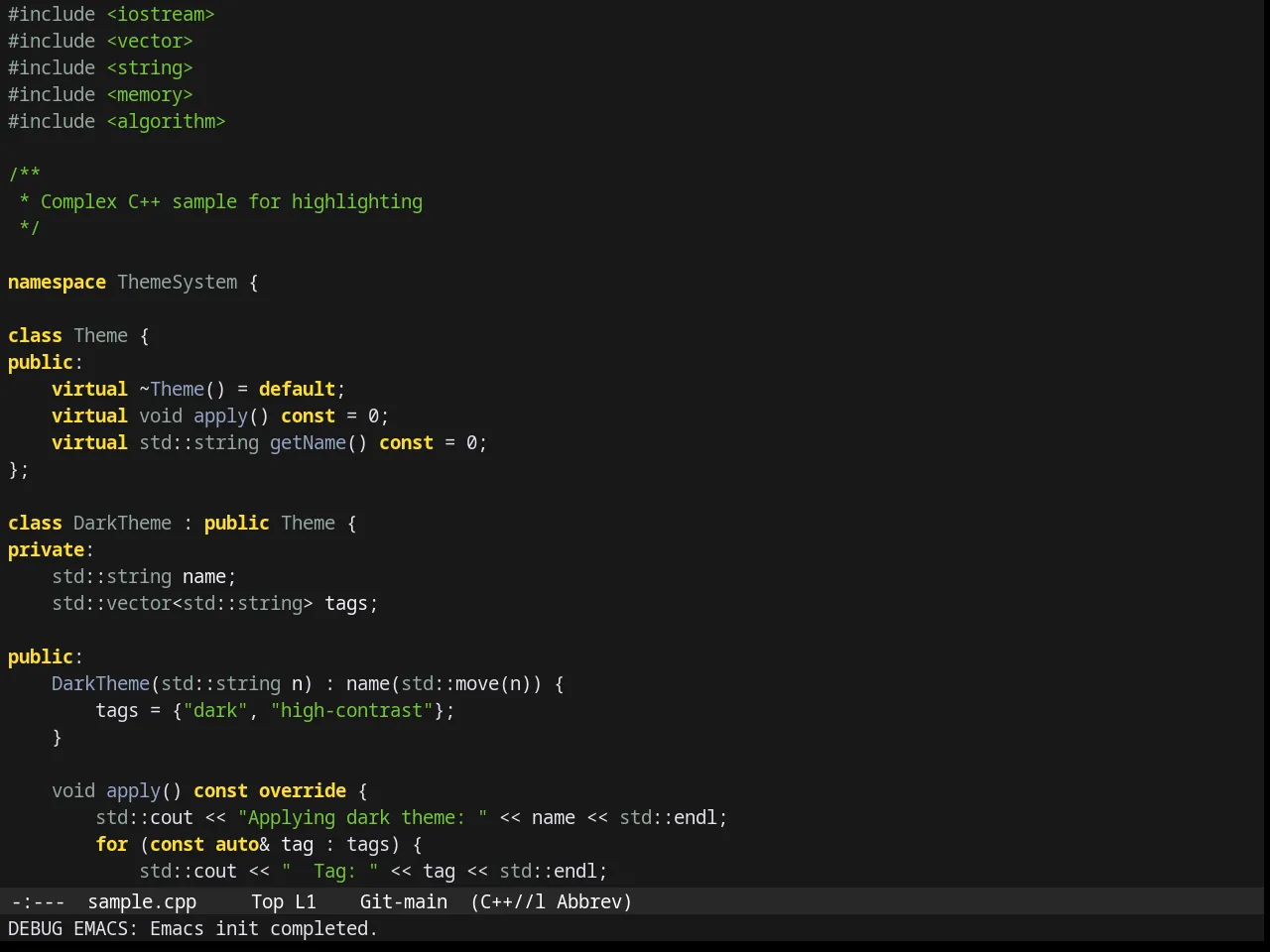Screen dimensions: 1270x952
Task: Click the " Tag: " string literal
Action: coord(329,871)
